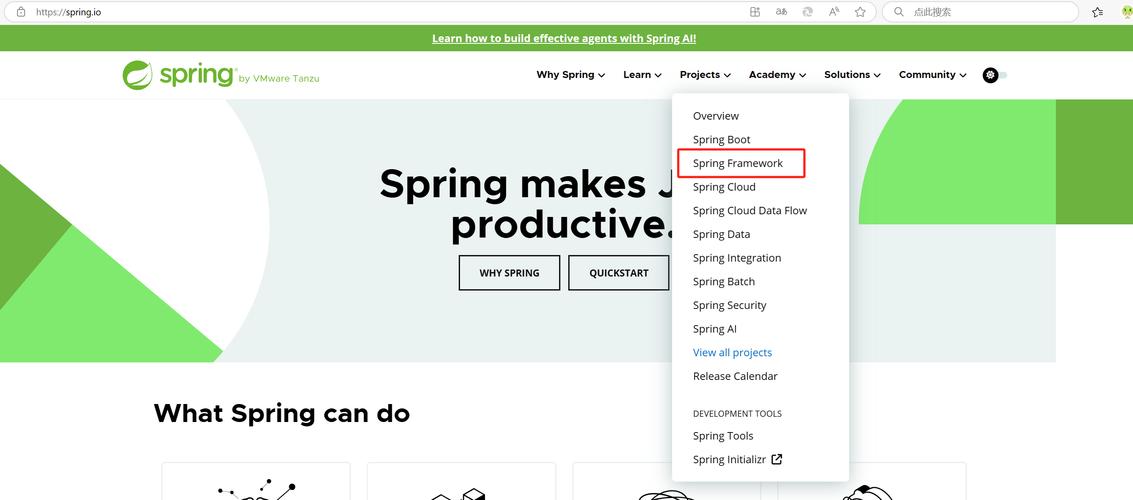
Task: Click the QUICKSTART button
Action: (x=619, y=273)
